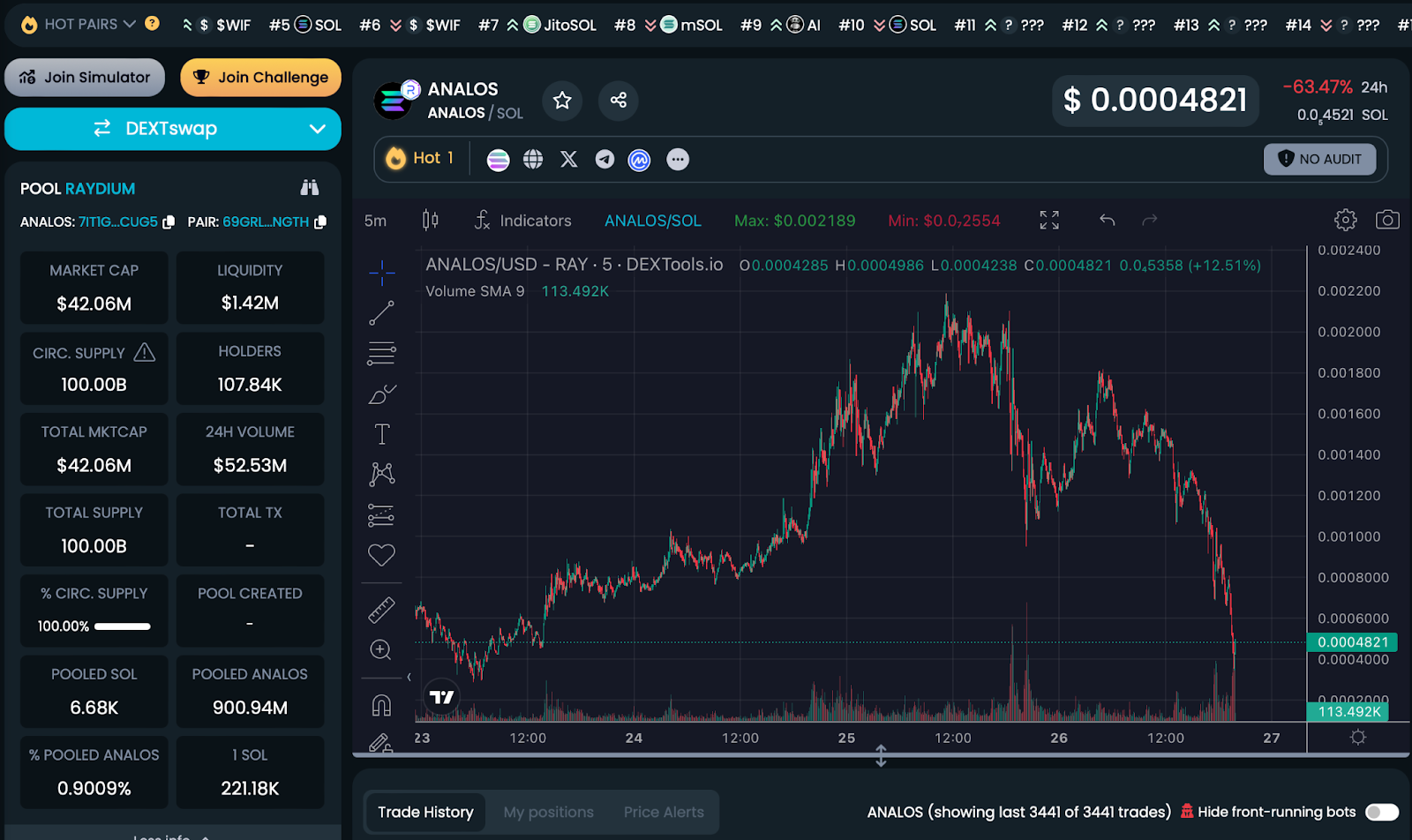This screenshot has height=840, width=1412.
Task: Change the 5m chart interval
Action: click(x=376, y=221)
